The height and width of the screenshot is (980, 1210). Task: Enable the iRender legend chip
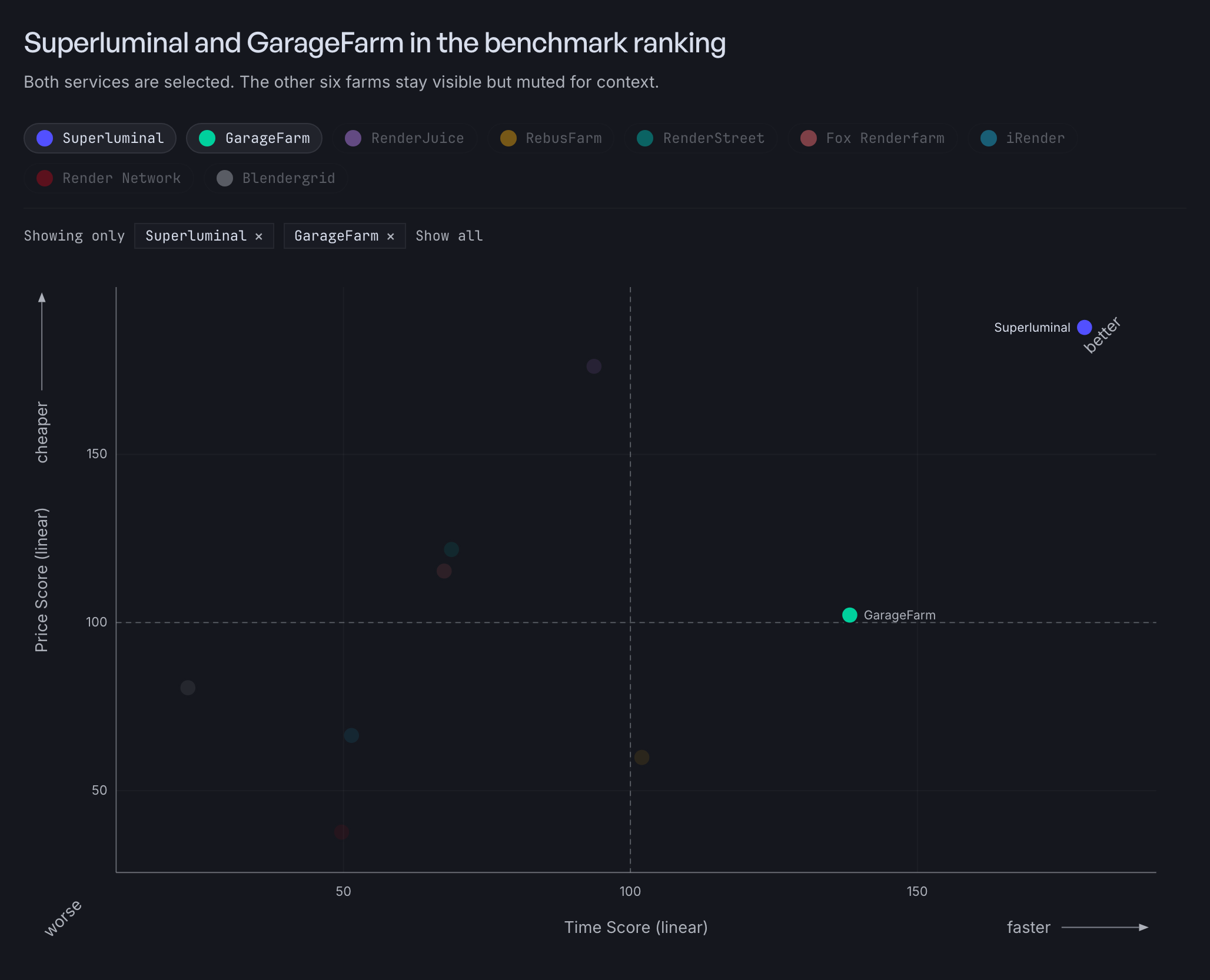coord(1023,138)
